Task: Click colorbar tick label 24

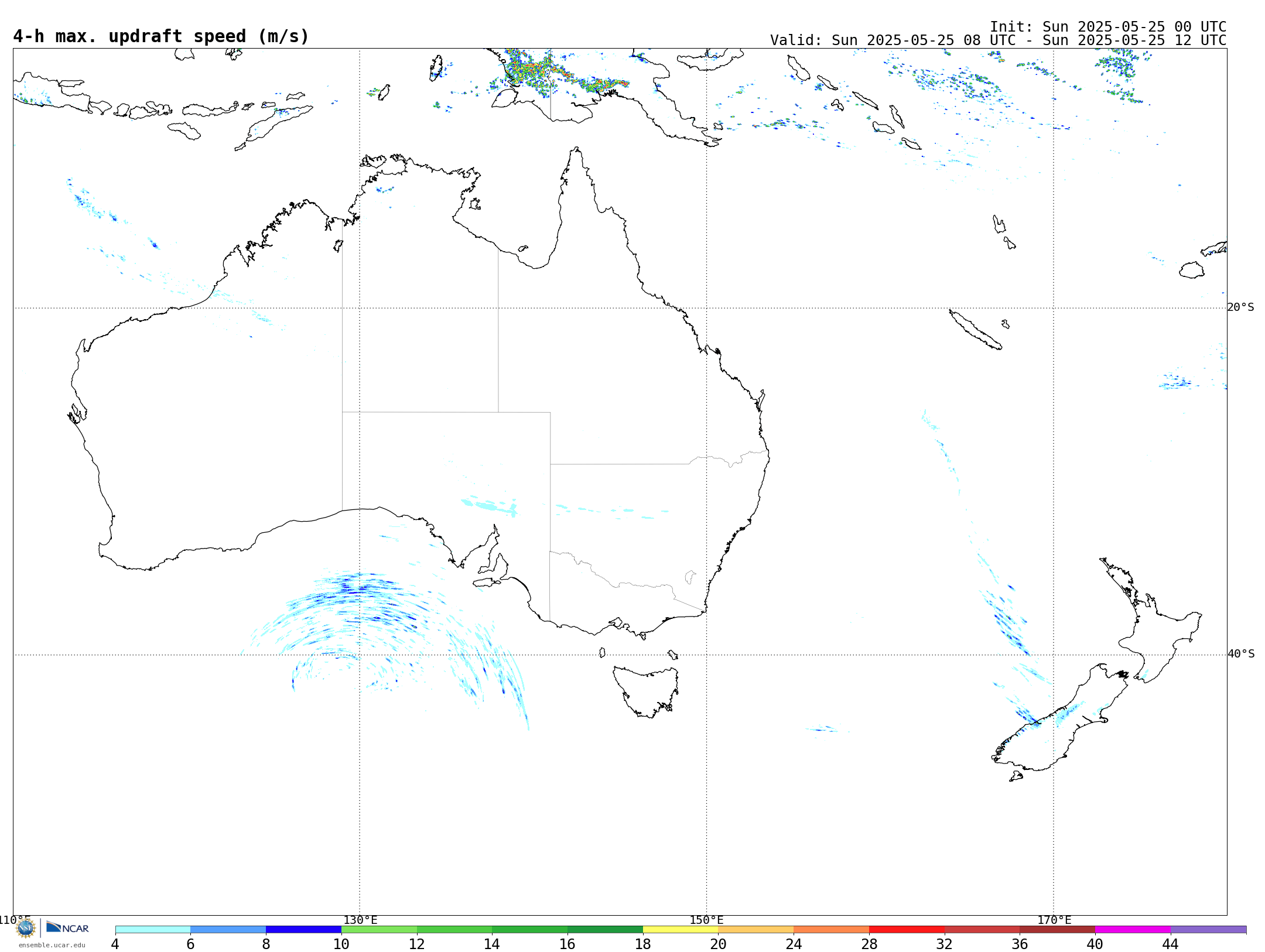Action: click(x=794, y=944)
